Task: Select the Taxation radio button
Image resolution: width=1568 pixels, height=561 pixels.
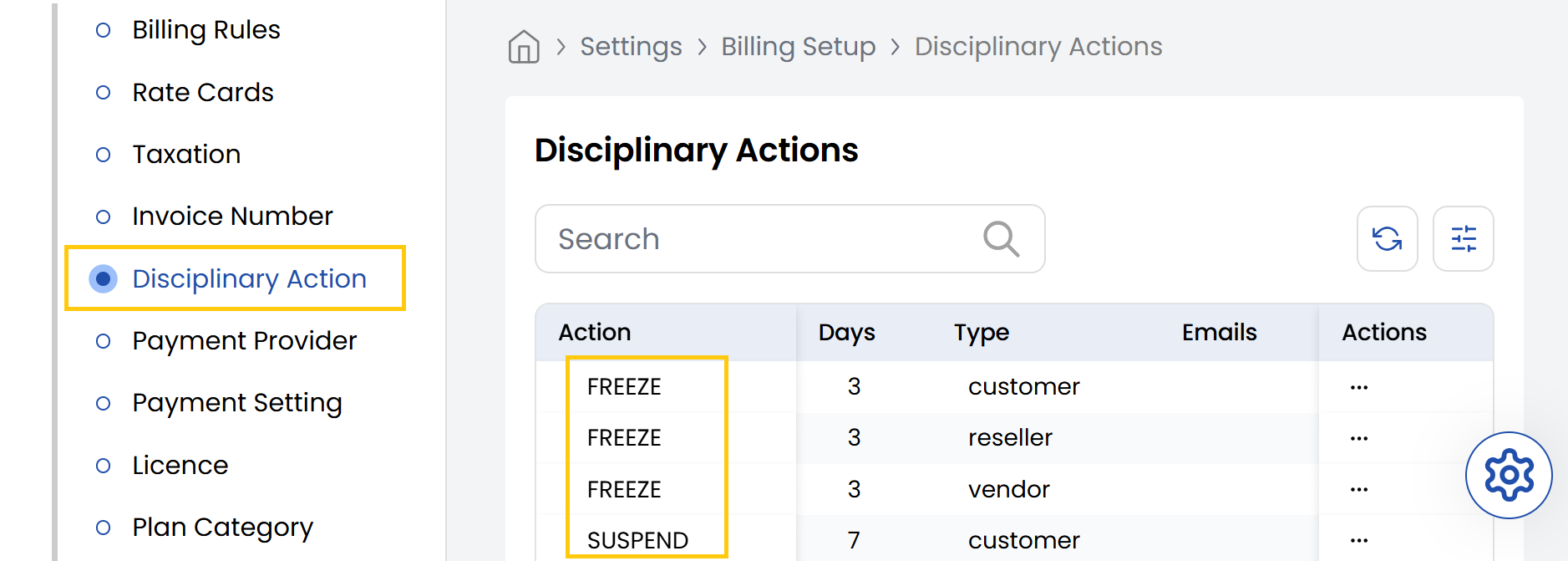Action: pos(104,155)
